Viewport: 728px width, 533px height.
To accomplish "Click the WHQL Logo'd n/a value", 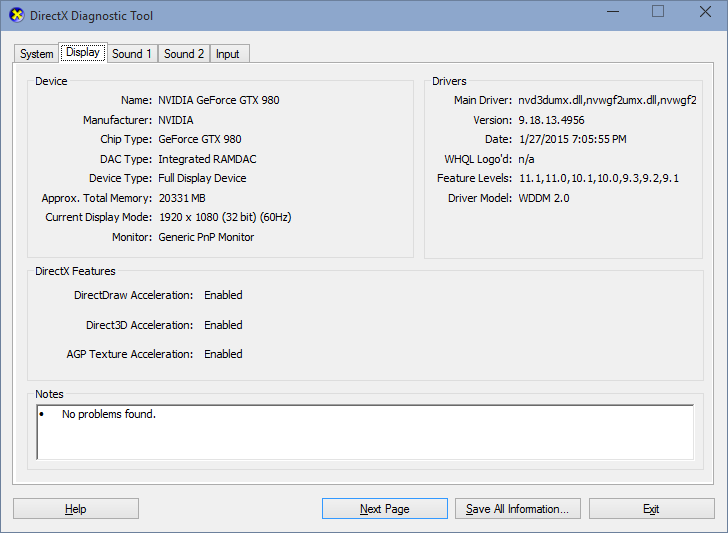I will click(526, 159).
